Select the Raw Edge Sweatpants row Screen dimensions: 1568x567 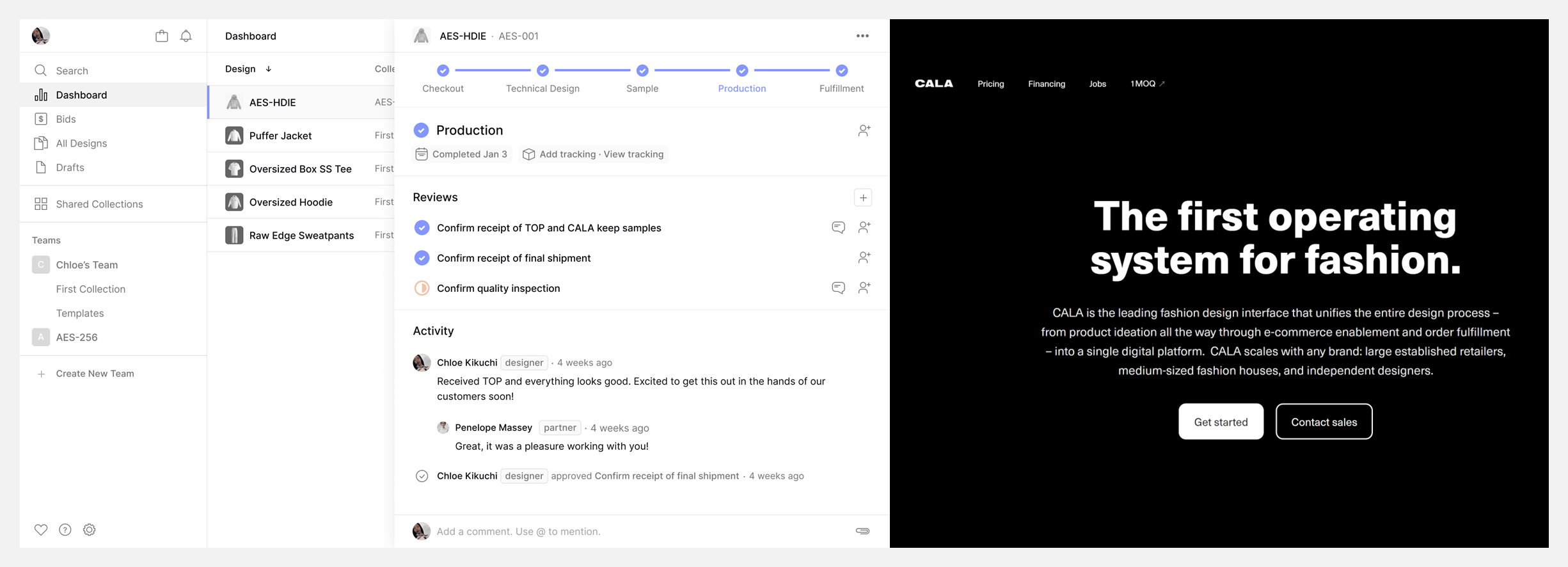point(301,236)
